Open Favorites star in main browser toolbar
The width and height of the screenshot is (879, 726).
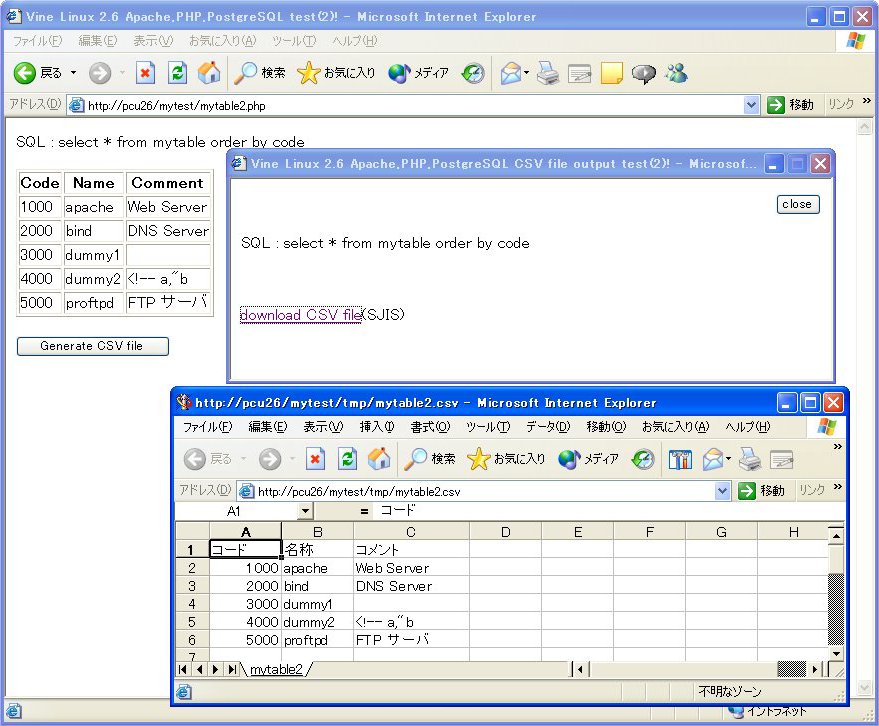coord(336,73)
